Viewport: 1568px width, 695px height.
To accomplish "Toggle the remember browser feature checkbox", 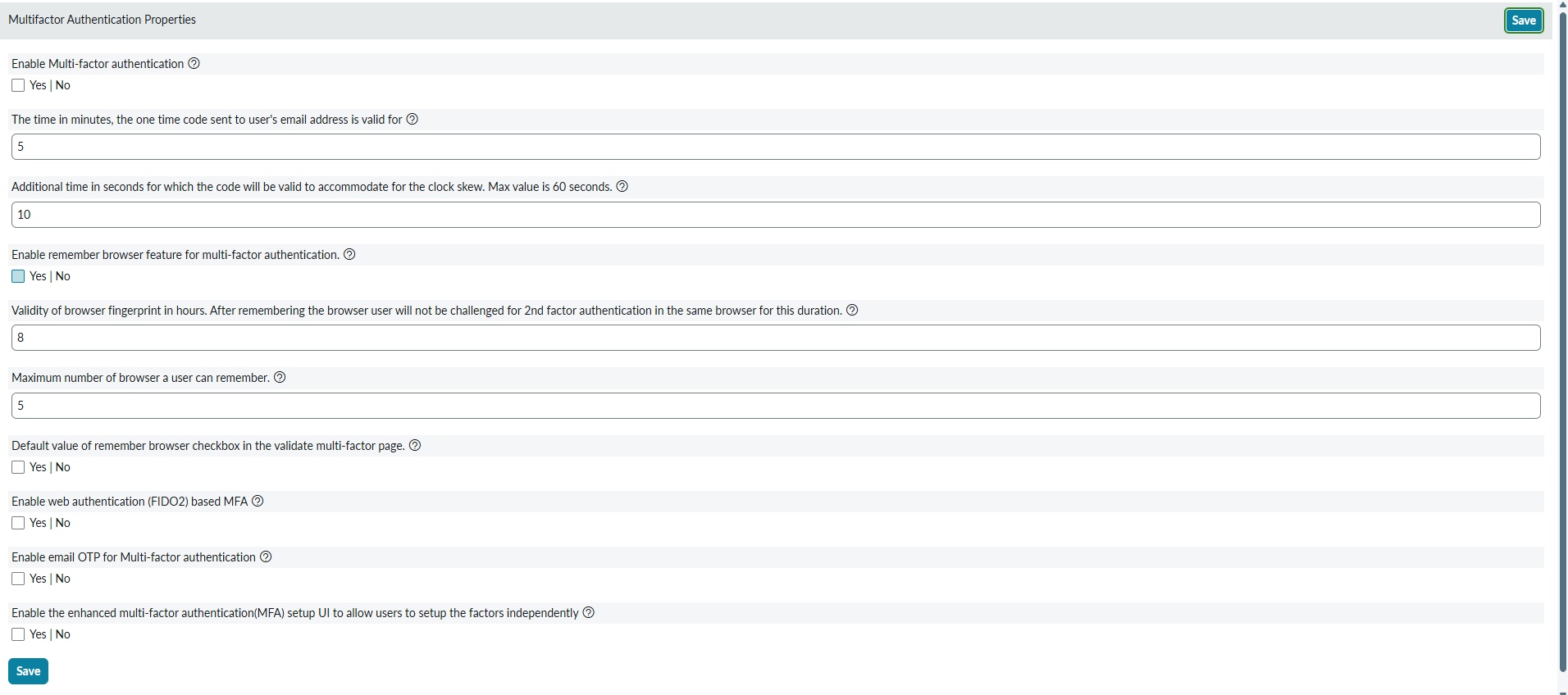I will [x=18, y=276].
